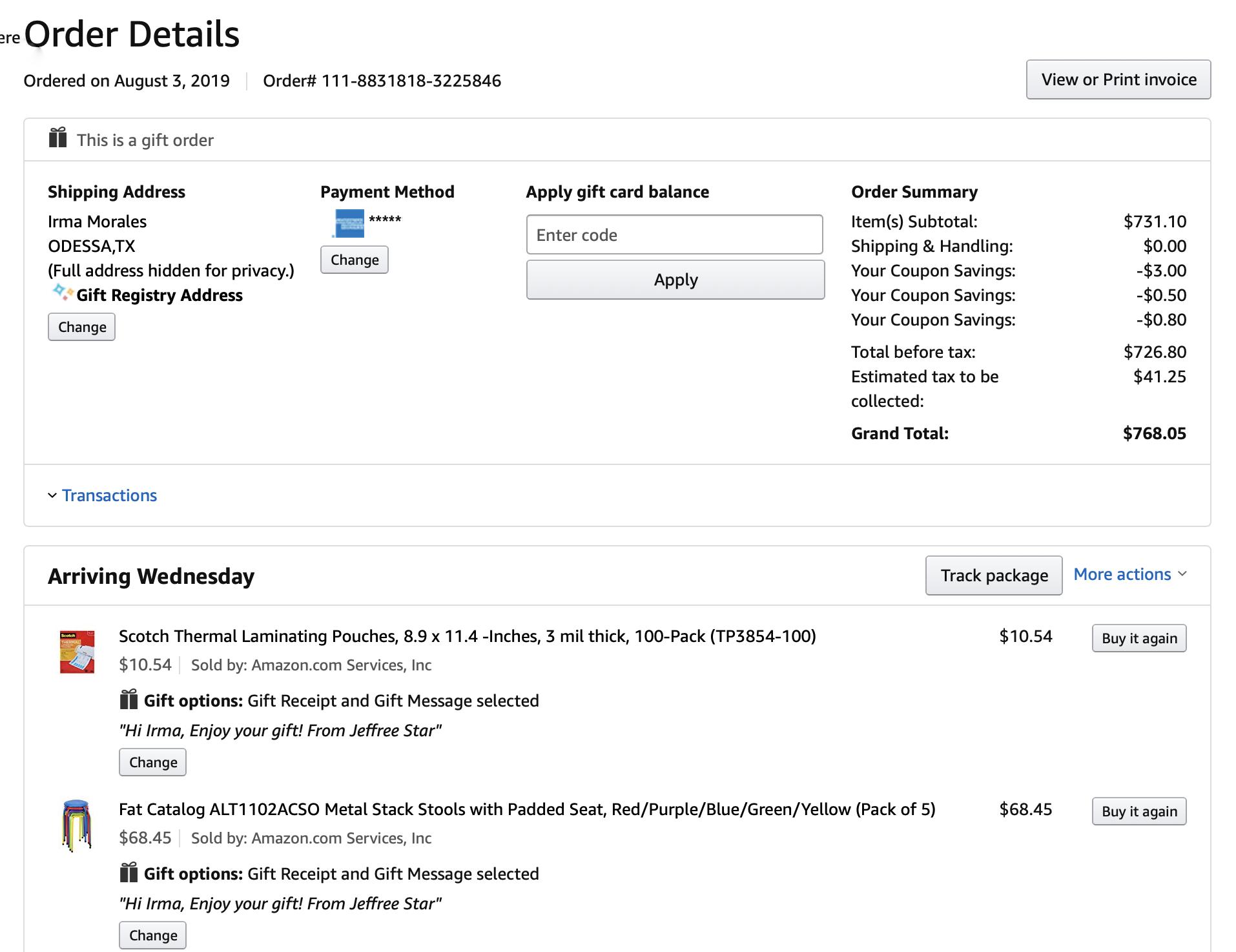1236x952 pixels.
Task: Click the coupon savings amount -$0.50
Action: (x=1161, y=295)
